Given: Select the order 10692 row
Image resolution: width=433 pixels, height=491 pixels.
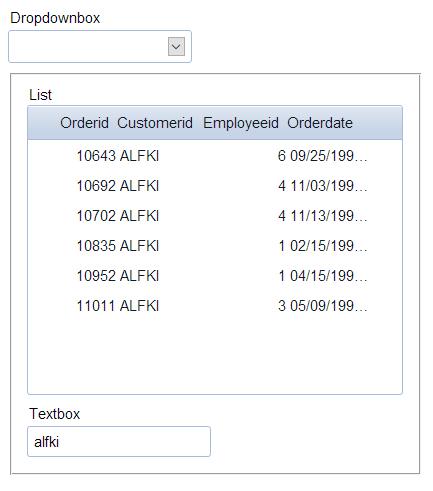Looking at the screenshot, I should 215,186.
